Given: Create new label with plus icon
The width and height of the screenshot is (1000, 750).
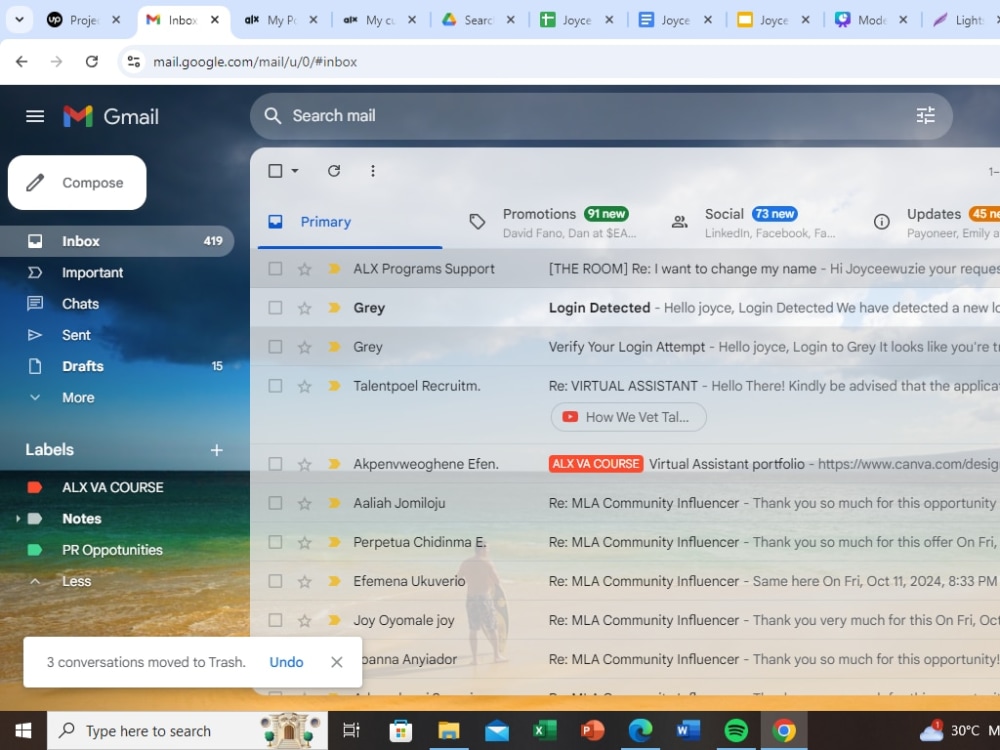Looking at the screenshot, I should [x=217, y=450].
